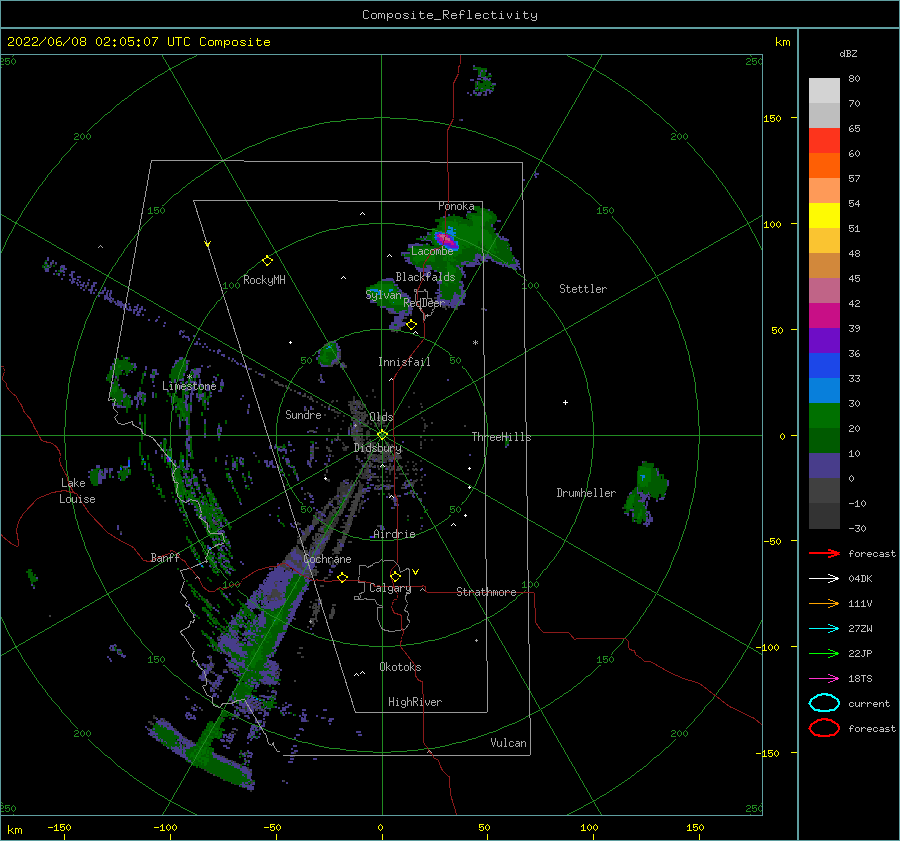Viewport: 900px width, 841px height.
Task: Click the small green cell northwest of Innisfail
Action: (329, 354)
